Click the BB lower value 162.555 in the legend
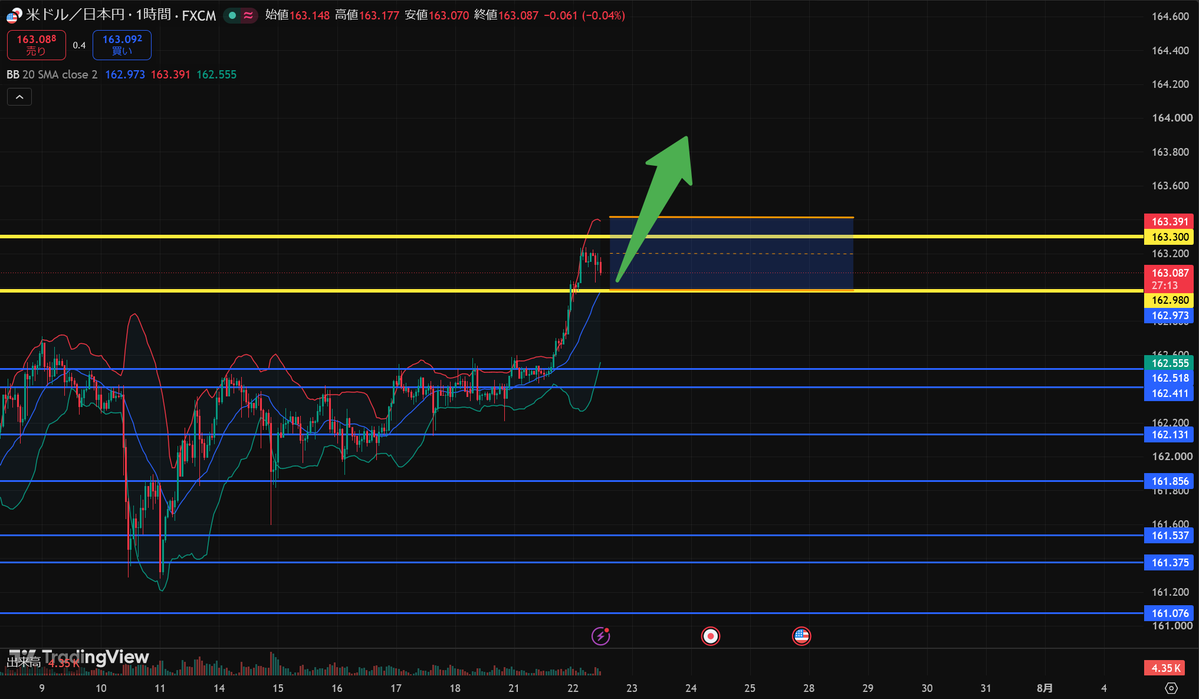 tap(216, 74)
